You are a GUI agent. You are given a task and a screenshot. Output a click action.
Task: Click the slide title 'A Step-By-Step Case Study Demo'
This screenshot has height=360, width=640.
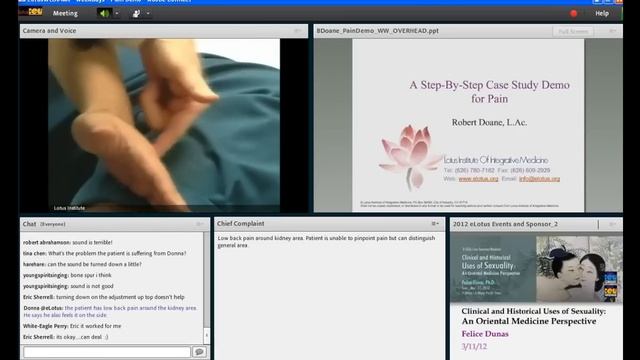(489, 85)
